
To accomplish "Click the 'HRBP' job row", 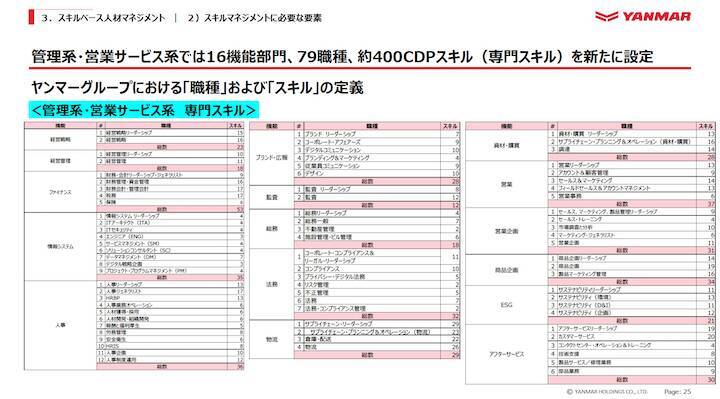I will tap(170, 298).
